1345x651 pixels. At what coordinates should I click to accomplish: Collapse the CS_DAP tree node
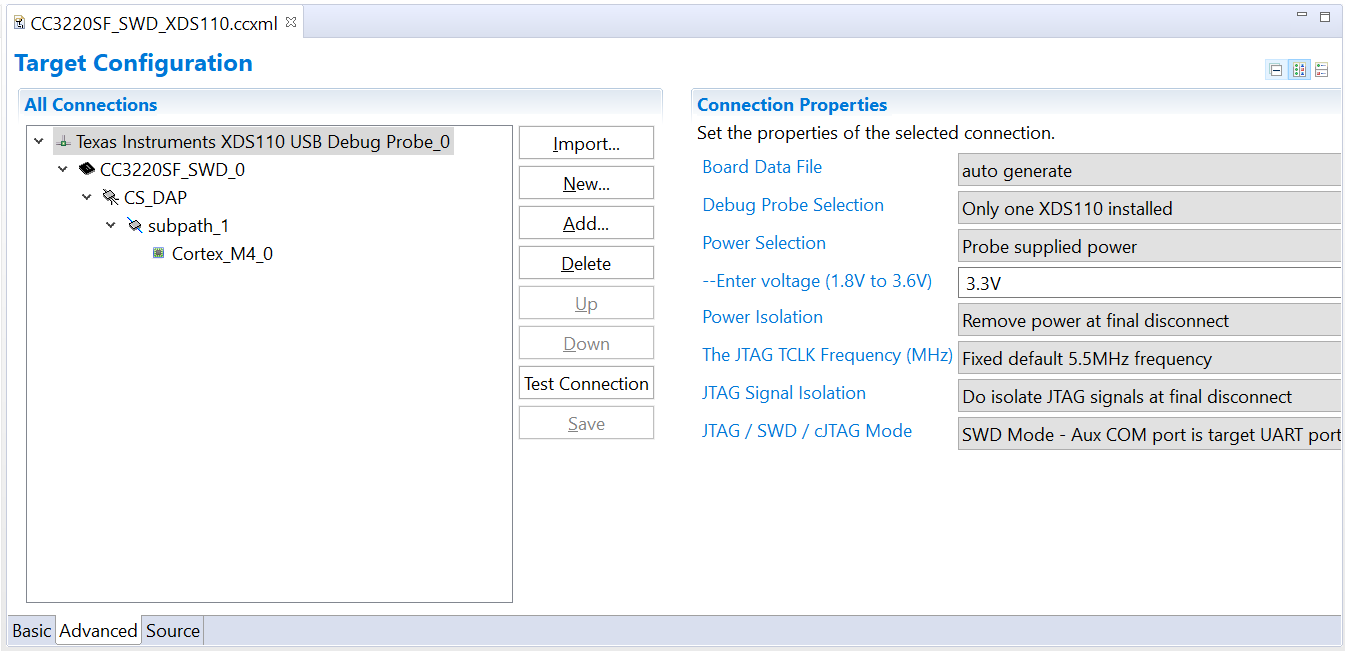[x=87, y=198]
